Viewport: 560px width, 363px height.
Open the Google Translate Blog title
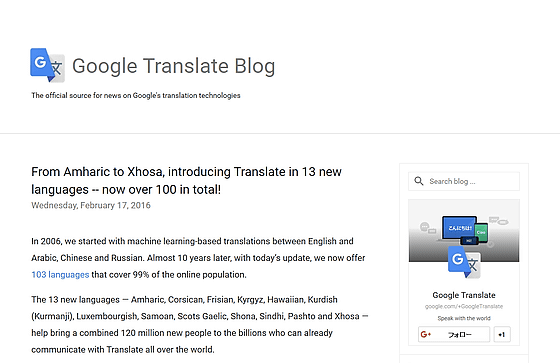pyautogui.click(x=174, y=66)
